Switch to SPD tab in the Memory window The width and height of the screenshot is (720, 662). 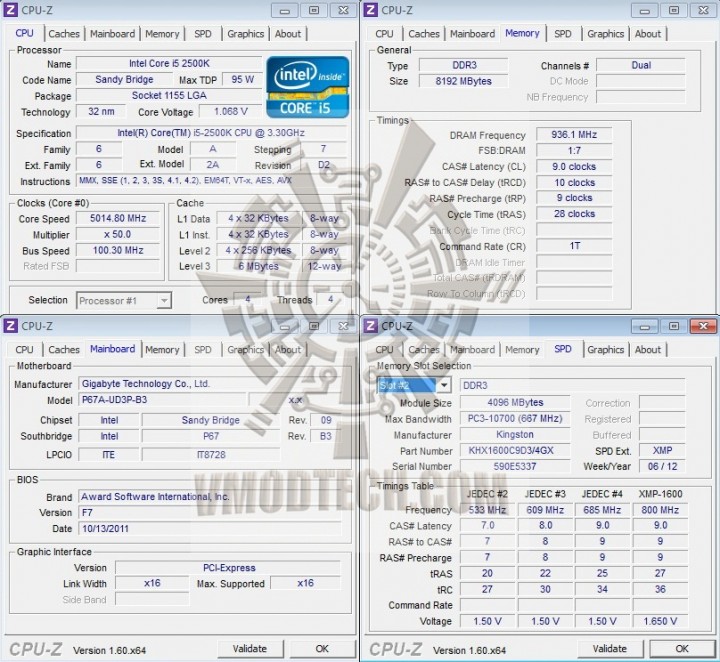[x=562, y=34]
